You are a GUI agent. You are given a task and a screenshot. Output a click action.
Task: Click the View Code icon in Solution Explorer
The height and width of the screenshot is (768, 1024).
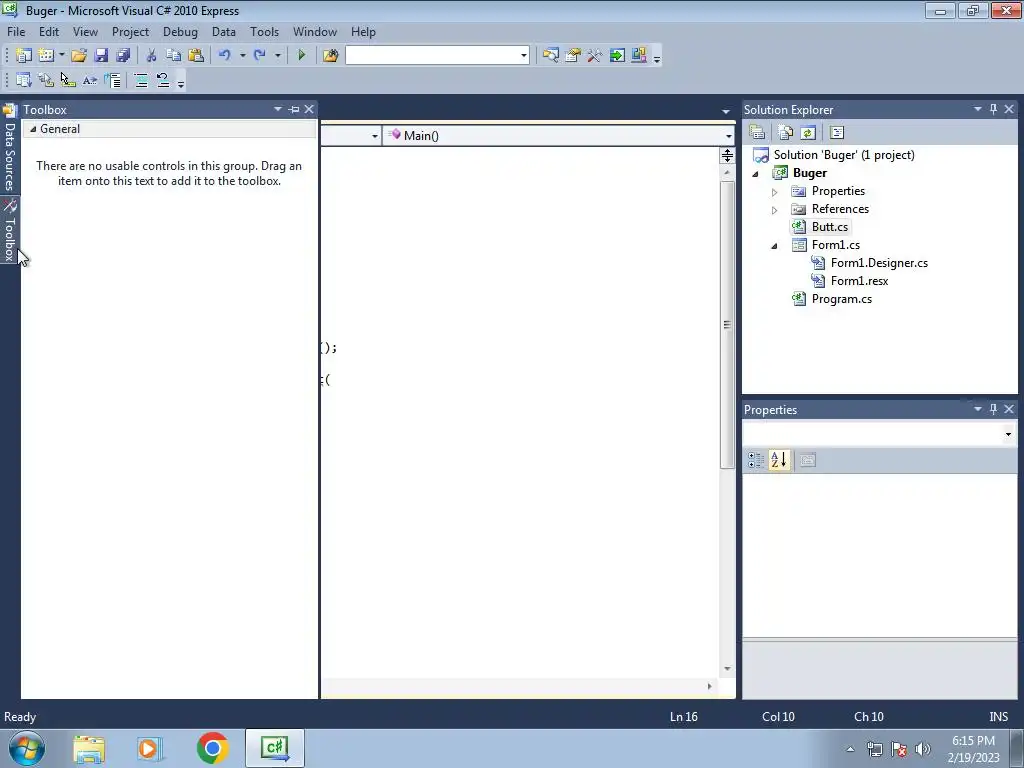[x=837, y=133]
